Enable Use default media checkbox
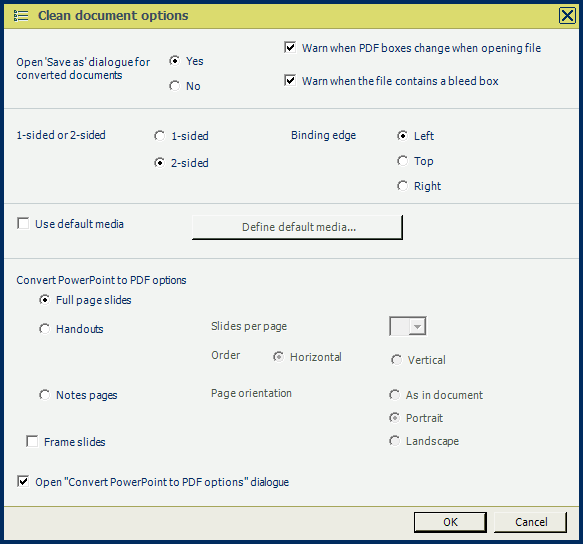Screen dimensions: 583x544 pos(23,224)
